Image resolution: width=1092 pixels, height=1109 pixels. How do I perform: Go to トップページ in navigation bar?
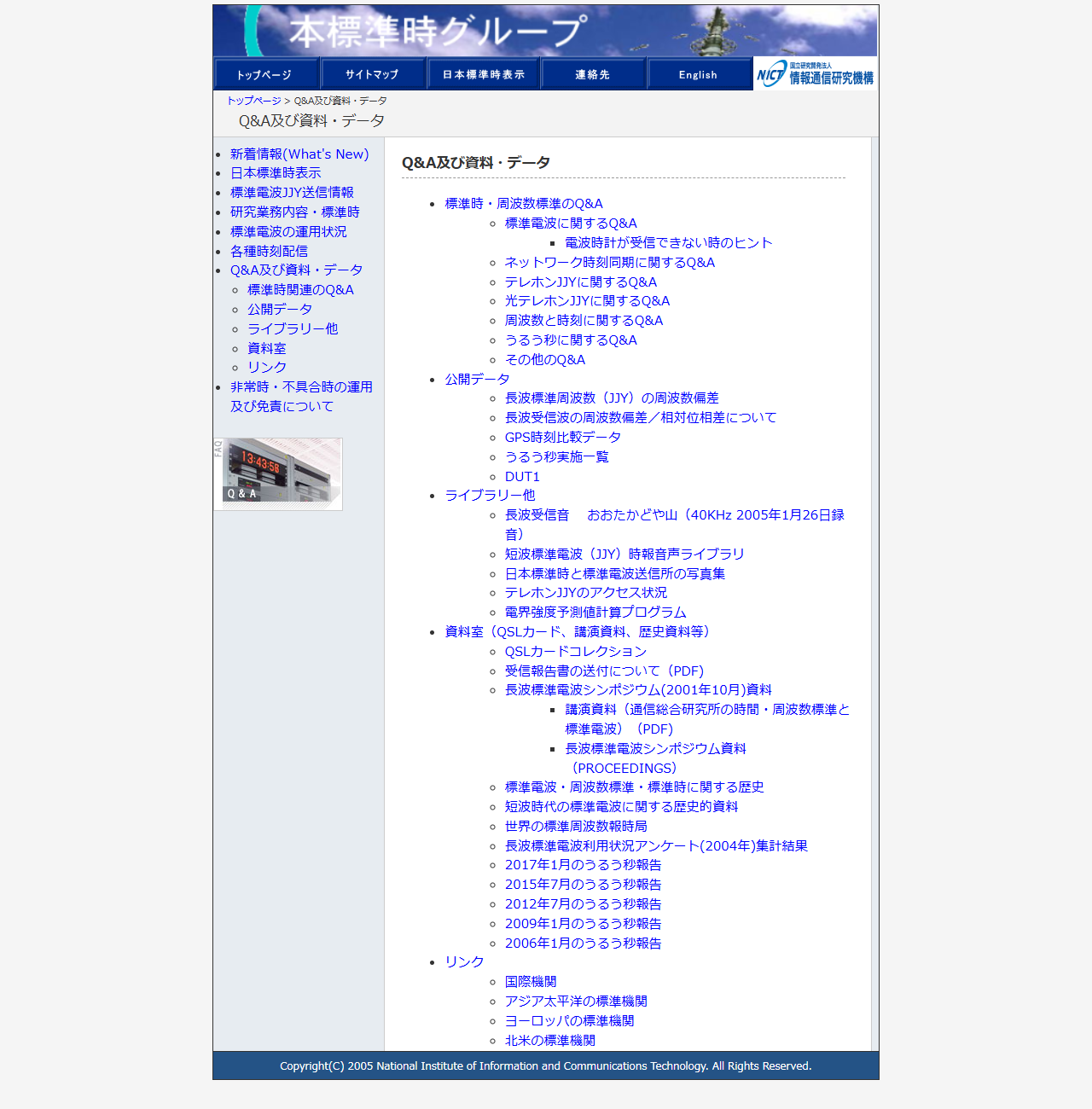[266, 74]
